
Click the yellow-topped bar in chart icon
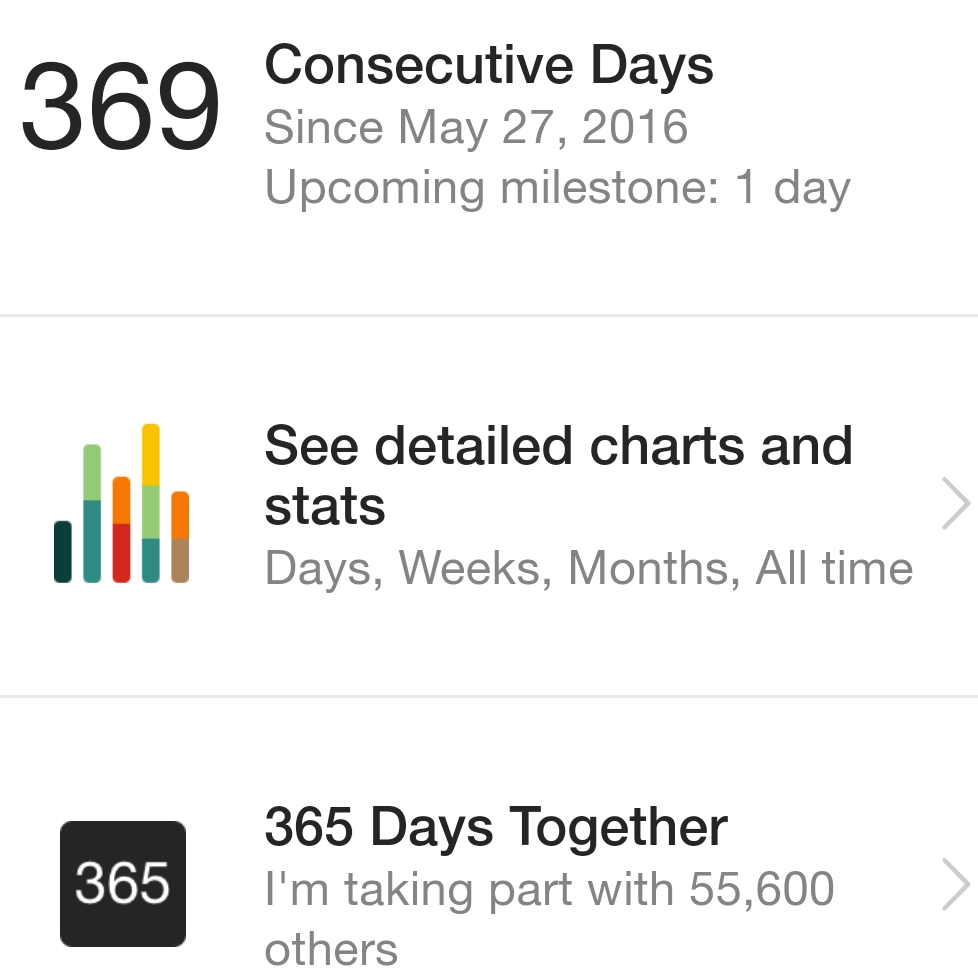point(151,503)
